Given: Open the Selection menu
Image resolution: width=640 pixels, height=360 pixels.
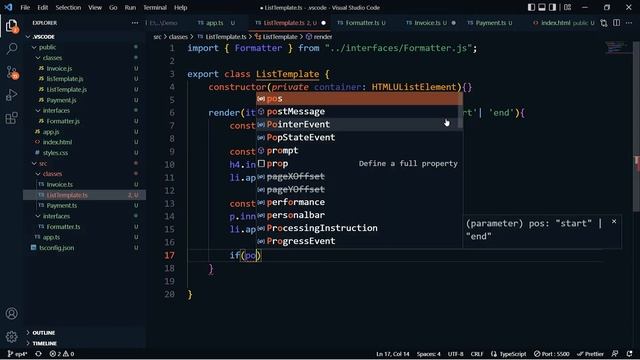Looking at the screenshot, I should (68, 7).
